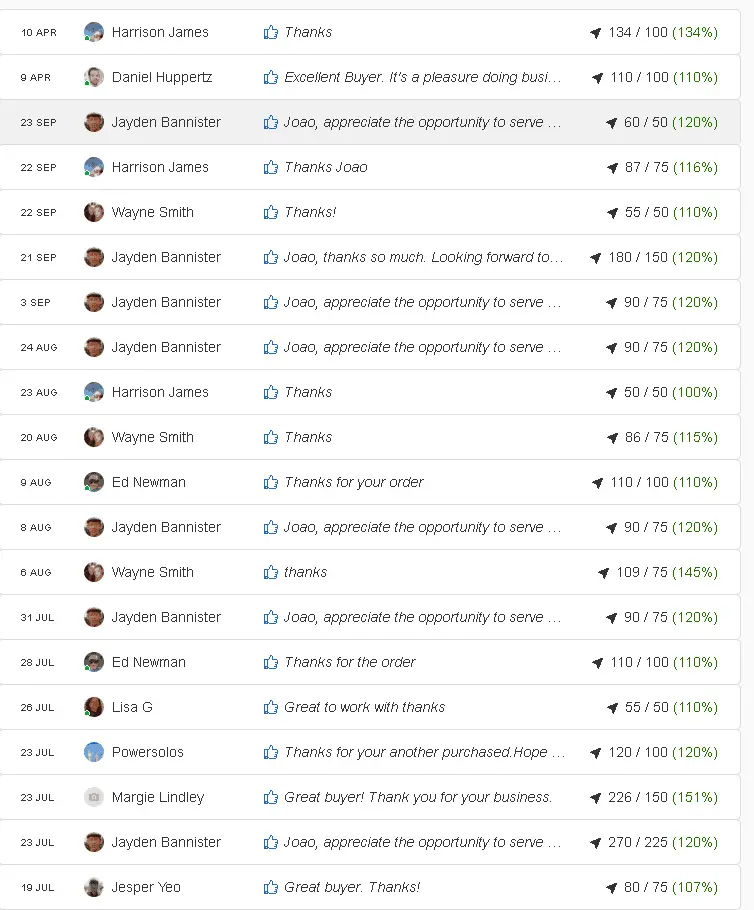This screenshot has height=910, width=754.
Task: Select the 9 Aug Ed Newman feedback row
Action: 370,482
